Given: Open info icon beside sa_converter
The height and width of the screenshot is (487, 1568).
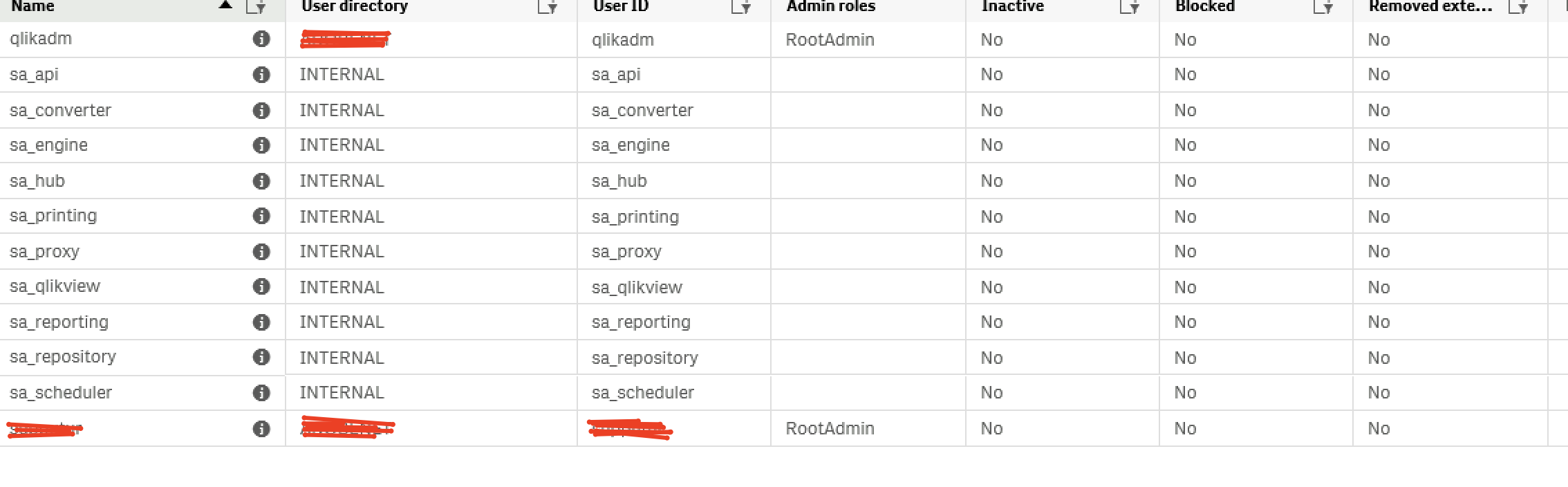Looking at the screenshot, I should (261, 111).
